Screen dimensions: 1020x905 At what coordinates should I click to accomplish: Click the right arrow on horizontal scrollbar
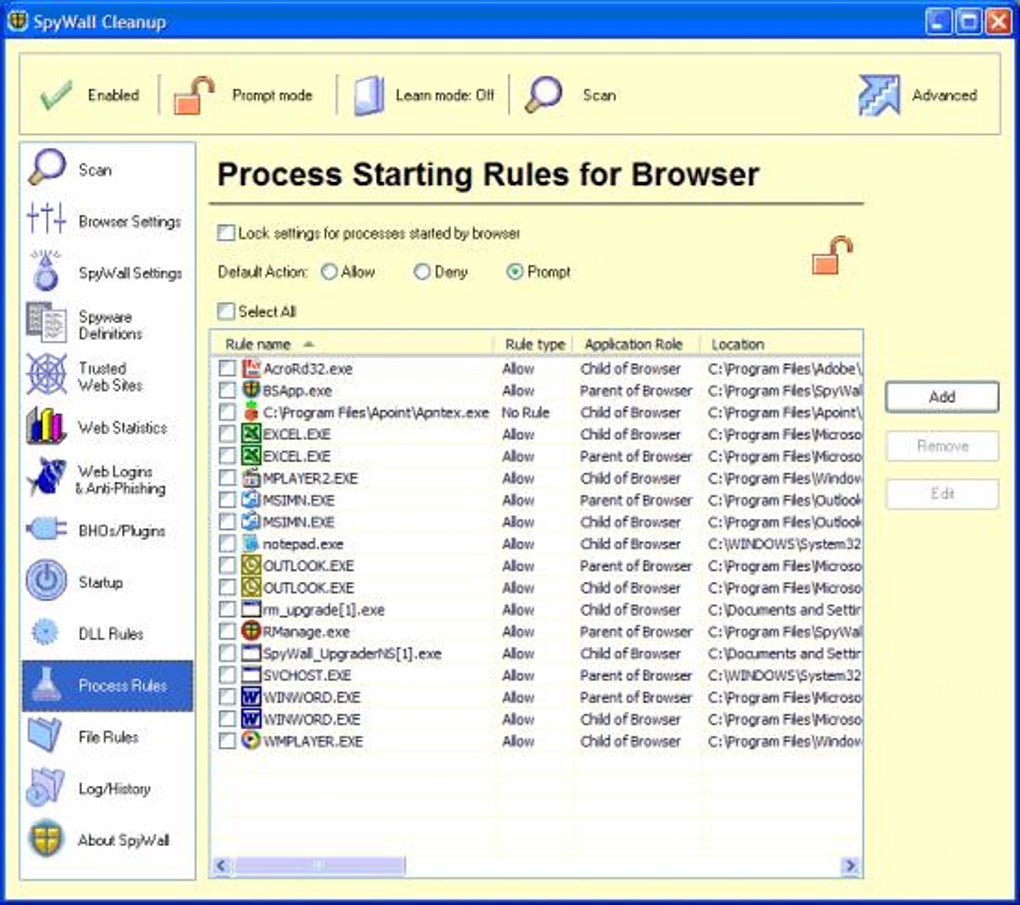[x=851, y=866]
